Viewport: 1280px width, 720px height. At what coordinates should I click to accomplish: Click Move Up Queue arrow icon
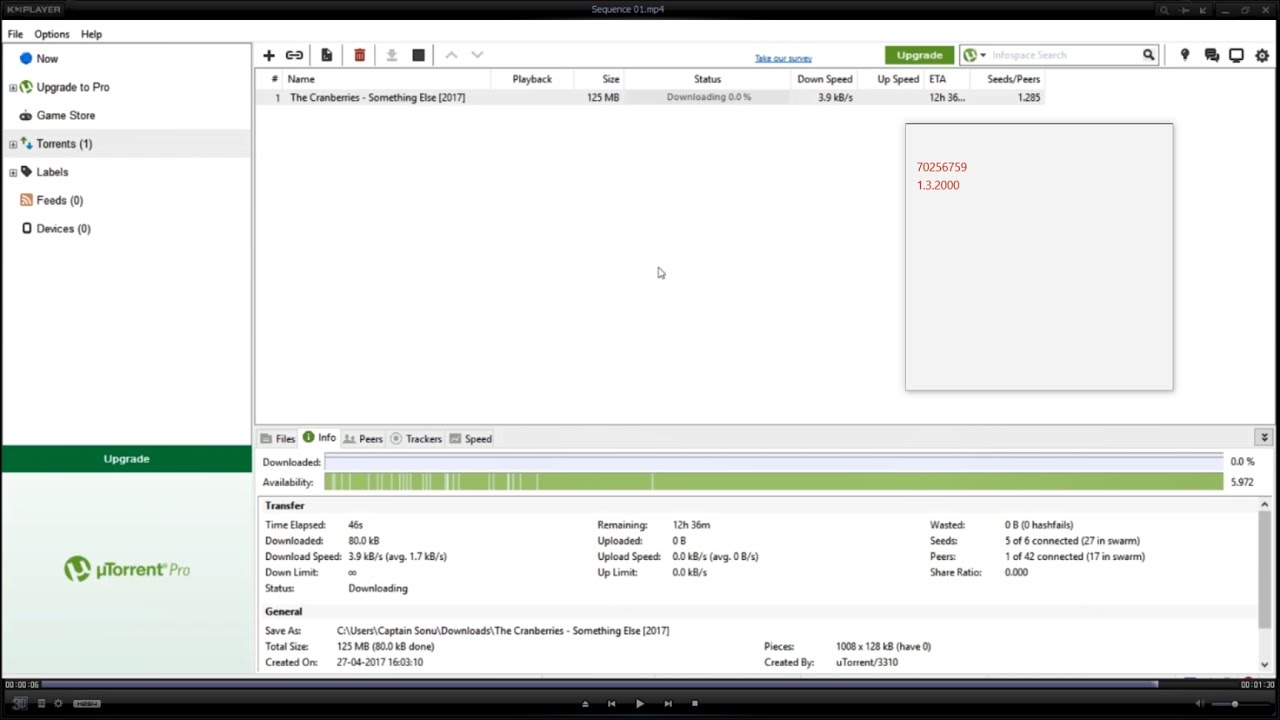[x=451, y=55]
